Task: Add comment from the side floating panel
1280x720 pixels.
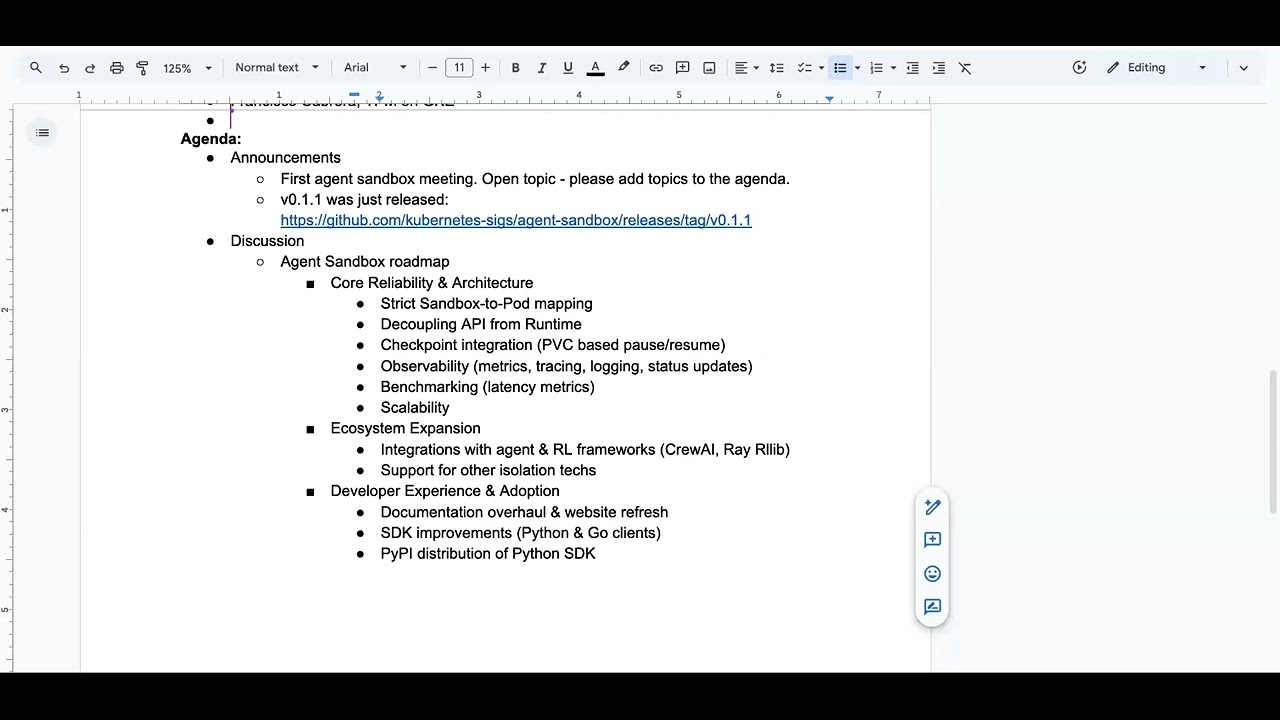Action: click(x=932, y=540)
